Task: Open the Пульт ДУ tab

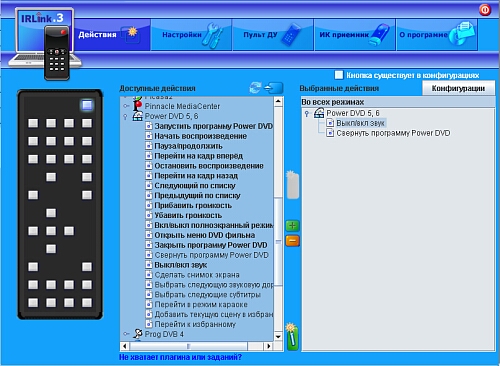Action: 273,35
